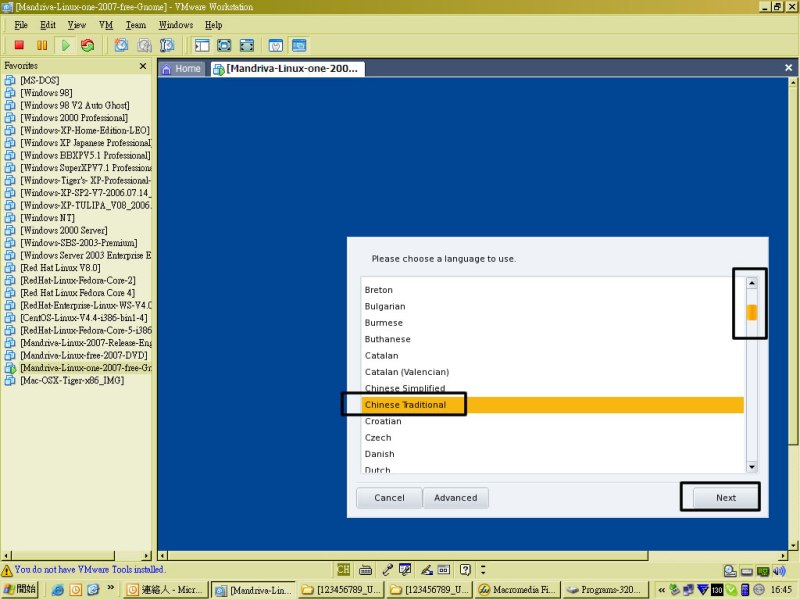Click the Summary view toolbar icon
Image resolution: width=800 pixels, height=600 pixels.
[276, 45]
